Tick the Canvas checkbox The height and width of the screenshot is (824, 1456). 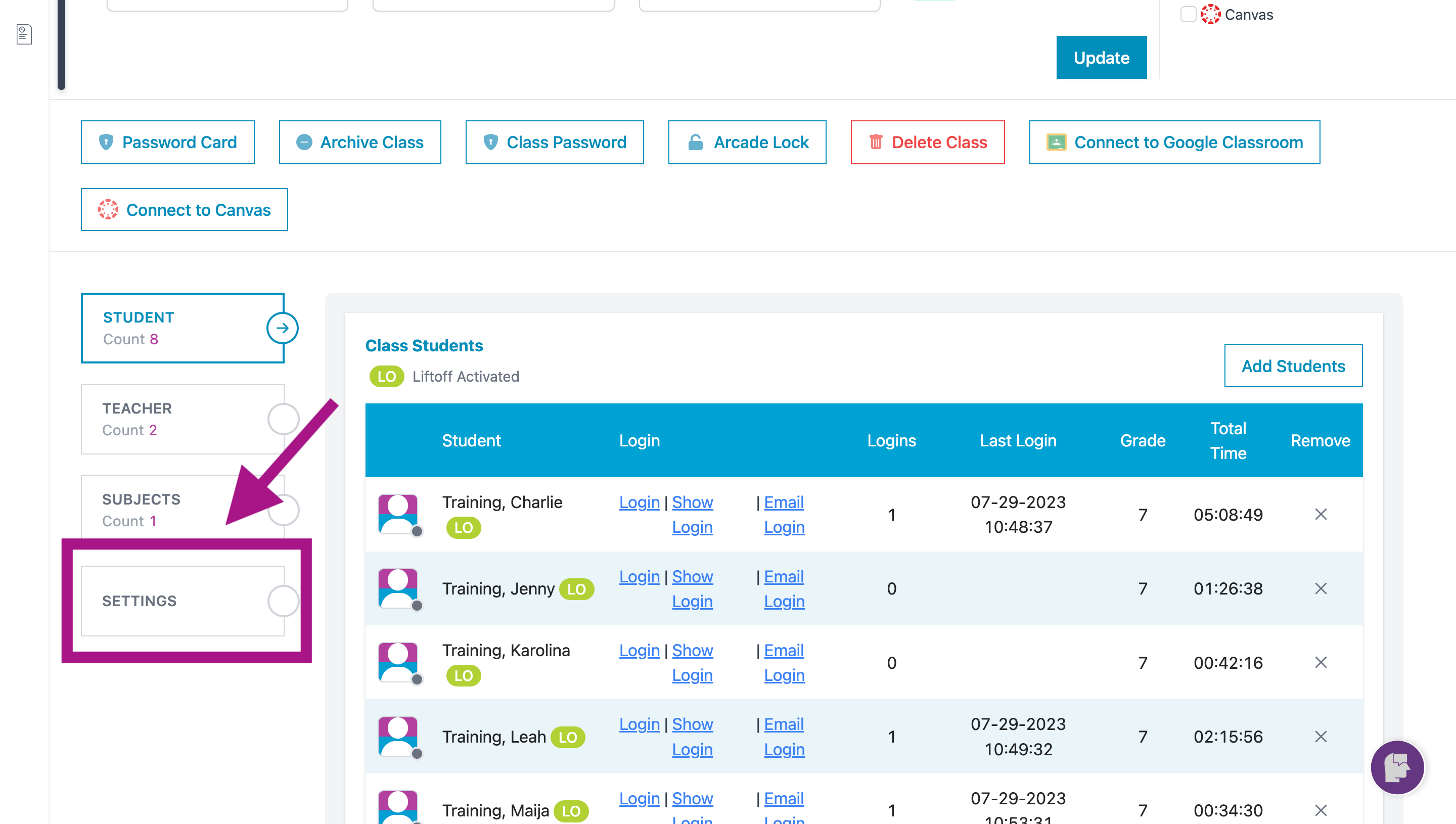click(1188, 15)
